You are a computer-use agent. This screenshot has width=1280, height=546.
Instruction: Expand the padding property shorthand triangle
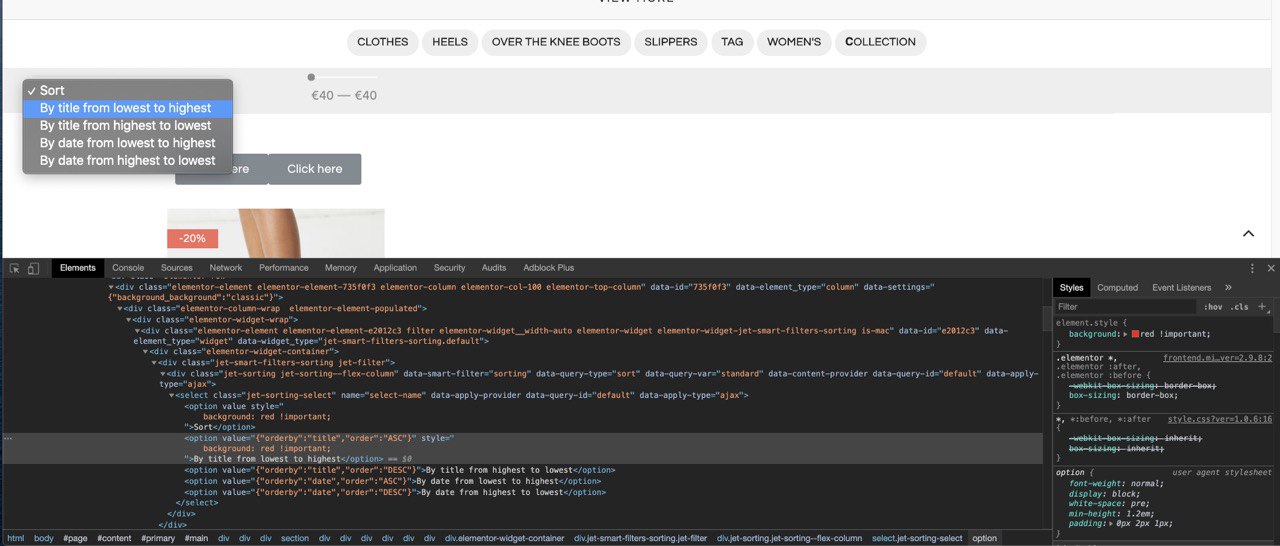tap(1111, 523)
